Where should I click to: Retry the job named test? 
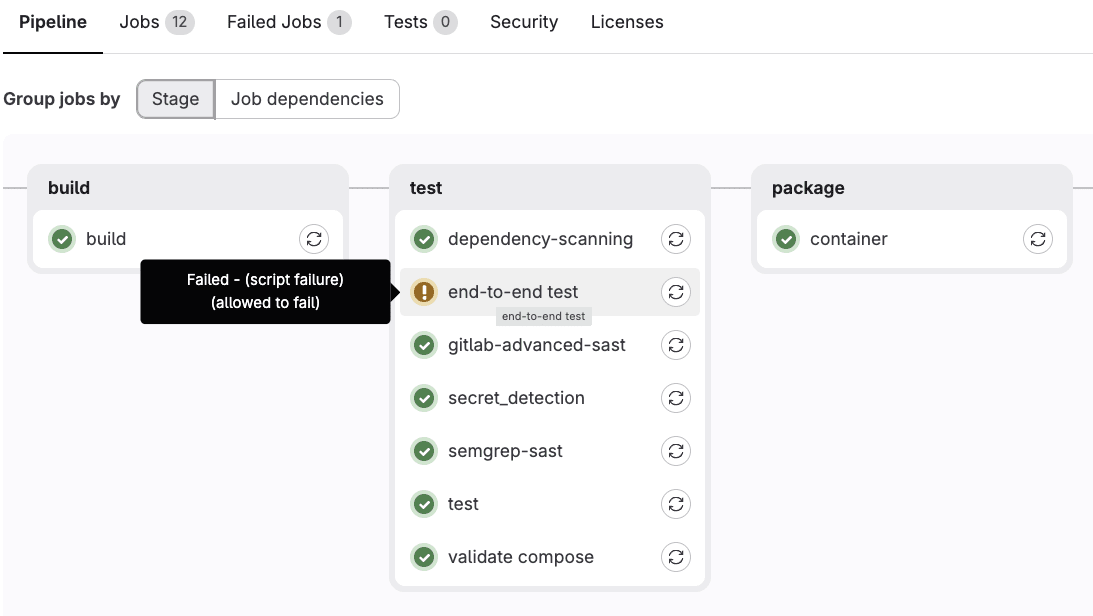[675, 504]
